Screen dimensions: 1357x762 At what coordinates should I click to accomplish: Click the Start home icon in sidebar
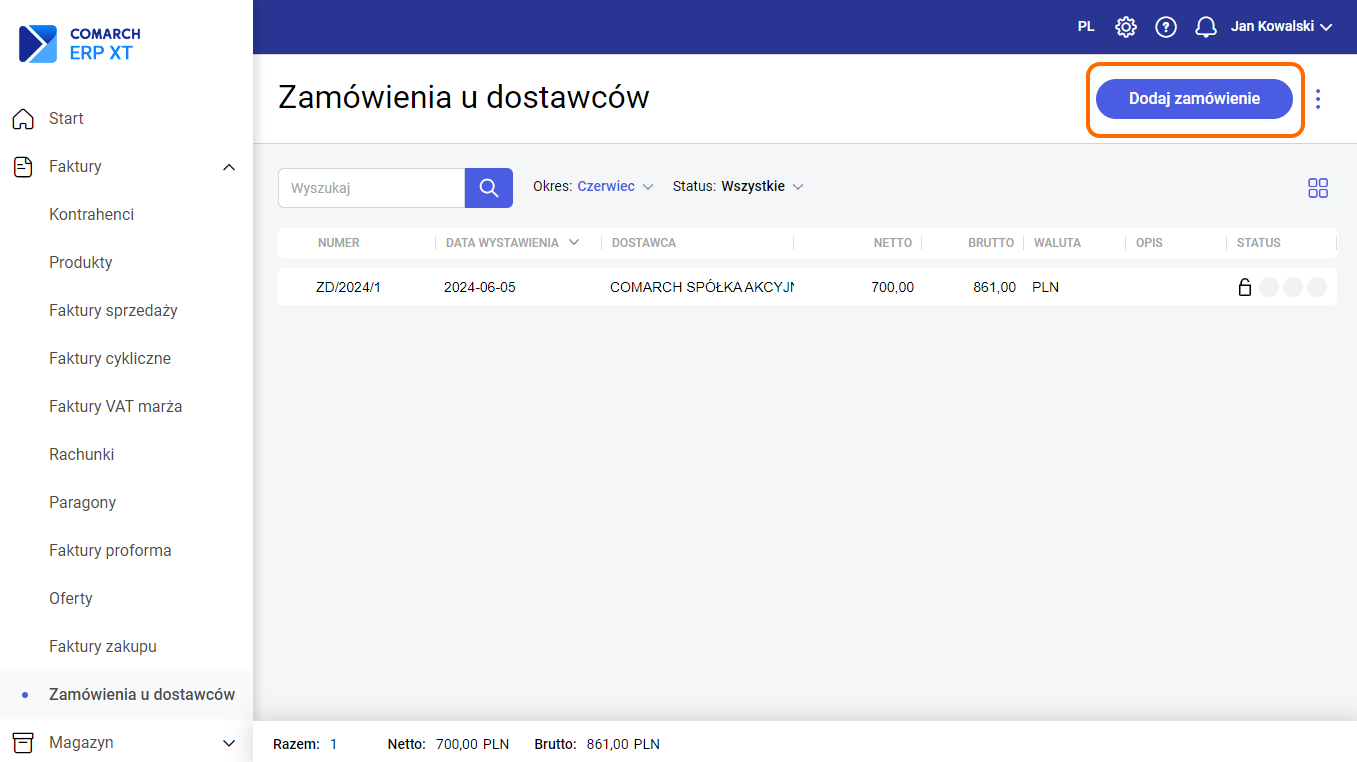point(23,119)
